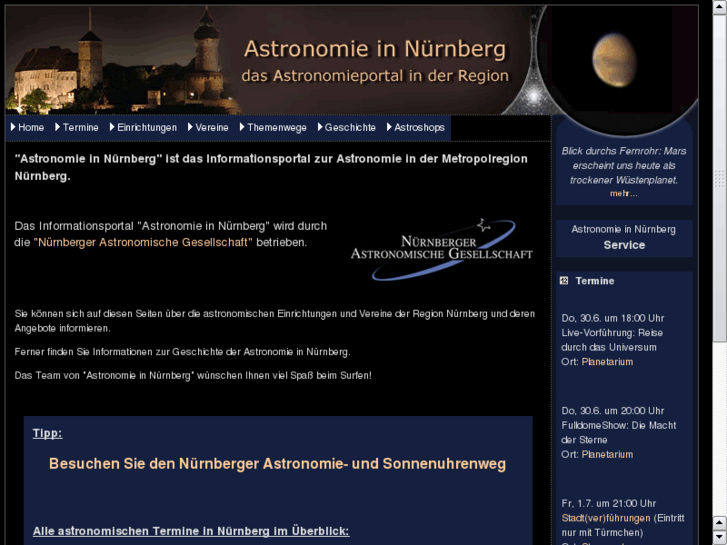Open the Themenwege navigation item
The width and height of the screenshot is (727, 545).
[x=273, y=128]
